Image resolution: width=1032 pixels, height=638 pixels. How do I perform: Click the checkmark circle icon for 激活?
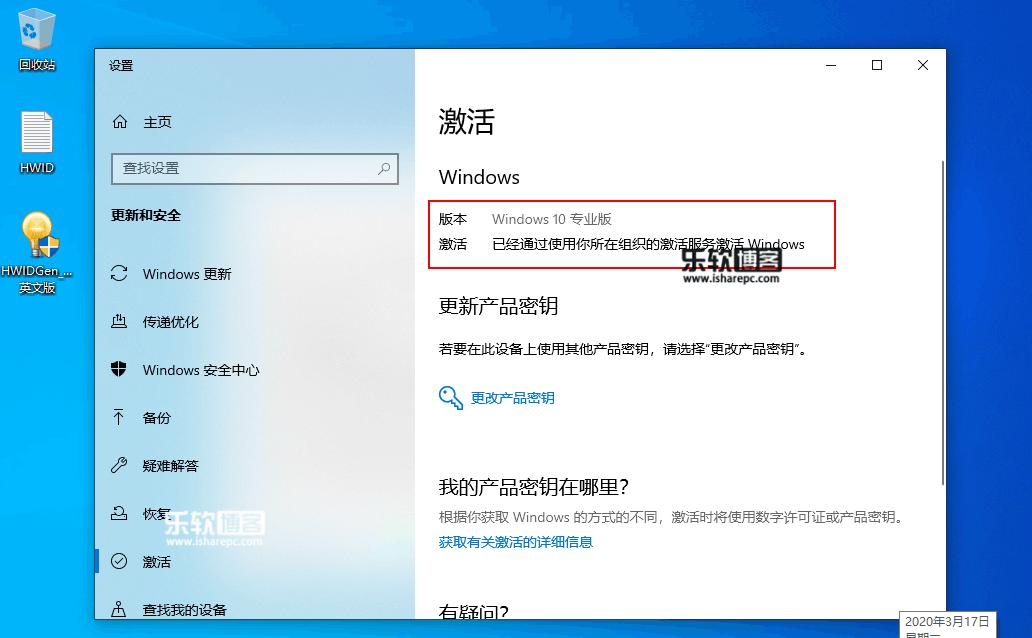coord(119,561)
